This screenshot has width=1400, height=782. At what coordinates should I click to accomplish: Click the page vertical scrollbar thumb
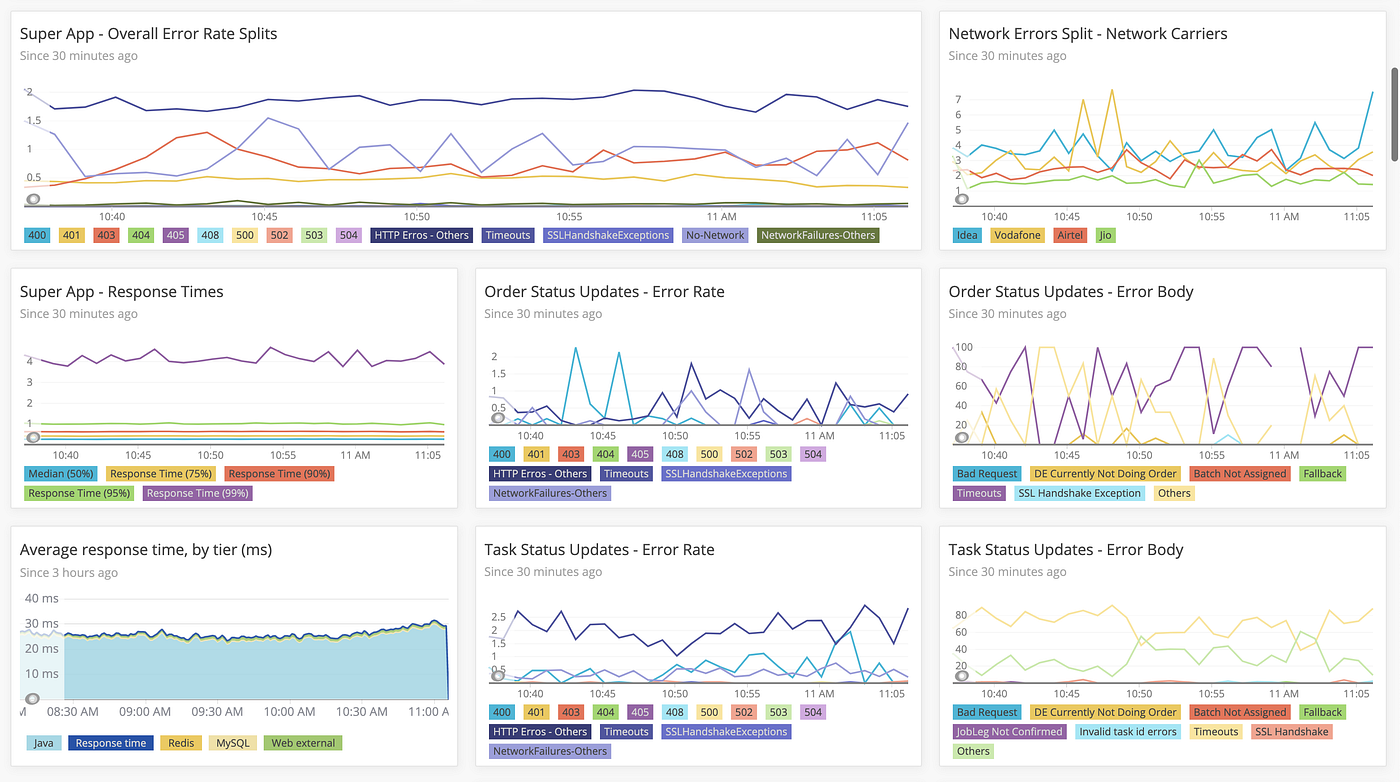[x=1395, y=94]
